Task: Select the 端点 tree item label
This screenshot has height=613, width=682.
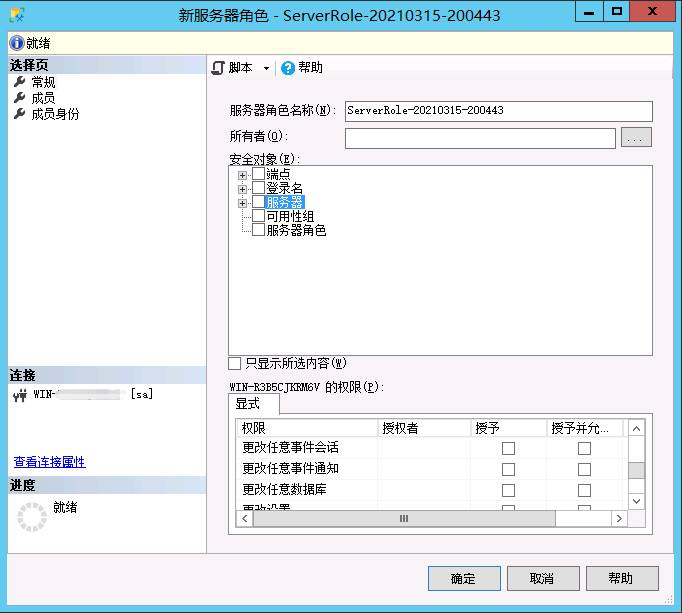Action: click(x=278, y=174)
